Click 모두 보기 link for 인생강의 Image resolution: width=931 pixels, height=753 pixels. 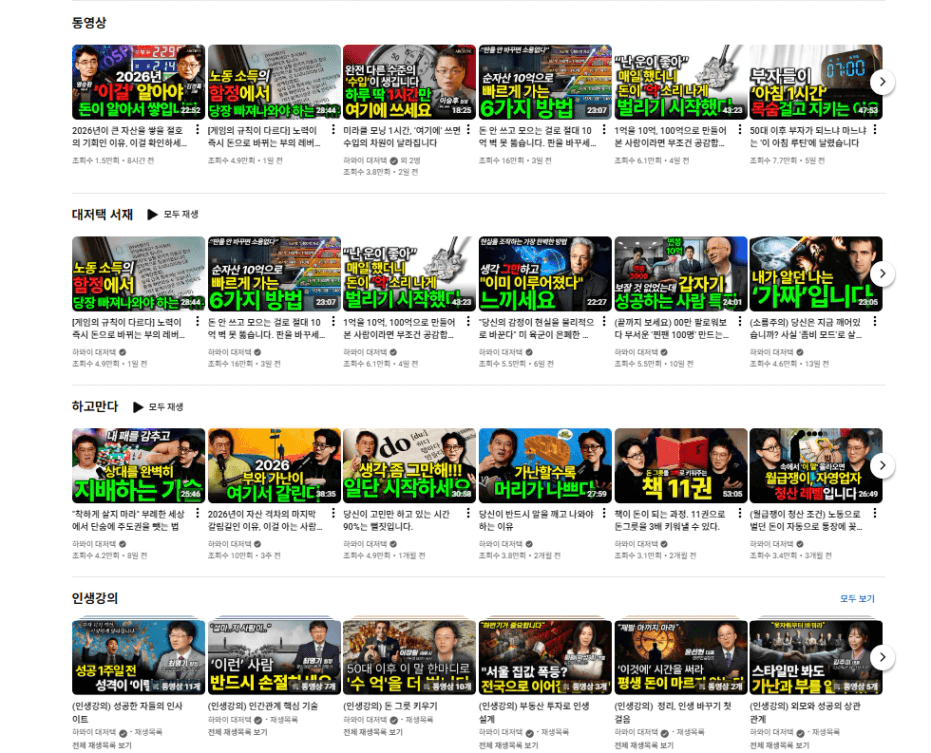(857, 599)
